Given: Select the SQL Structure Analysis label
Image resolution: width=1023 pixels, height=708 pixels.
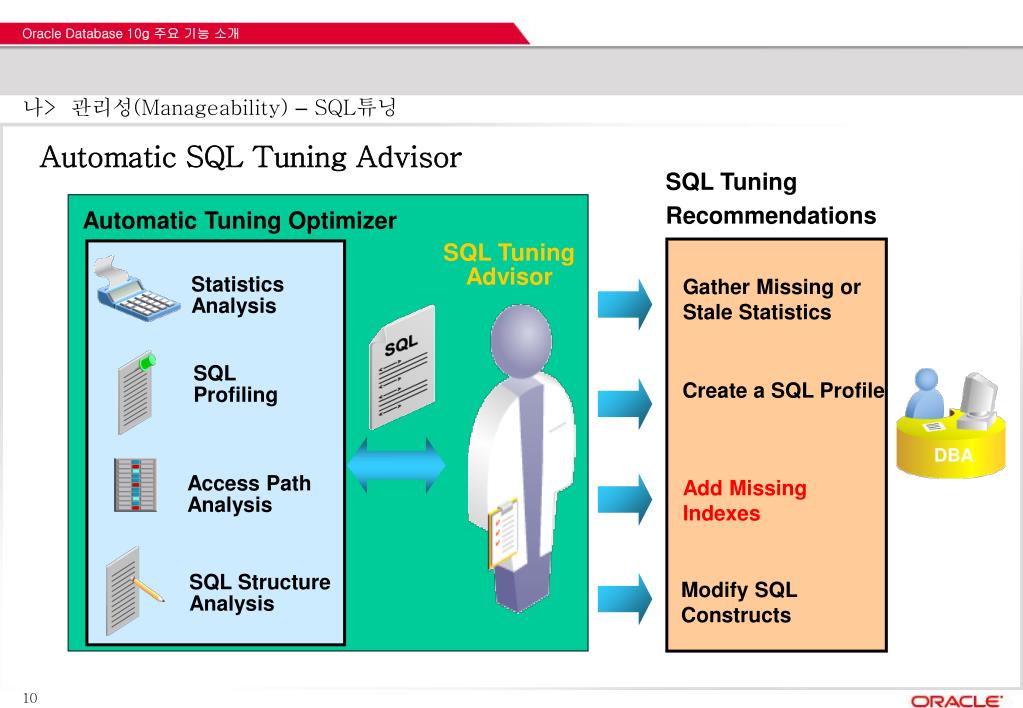Looking at the screenshot, I should [x=259, y=593].
